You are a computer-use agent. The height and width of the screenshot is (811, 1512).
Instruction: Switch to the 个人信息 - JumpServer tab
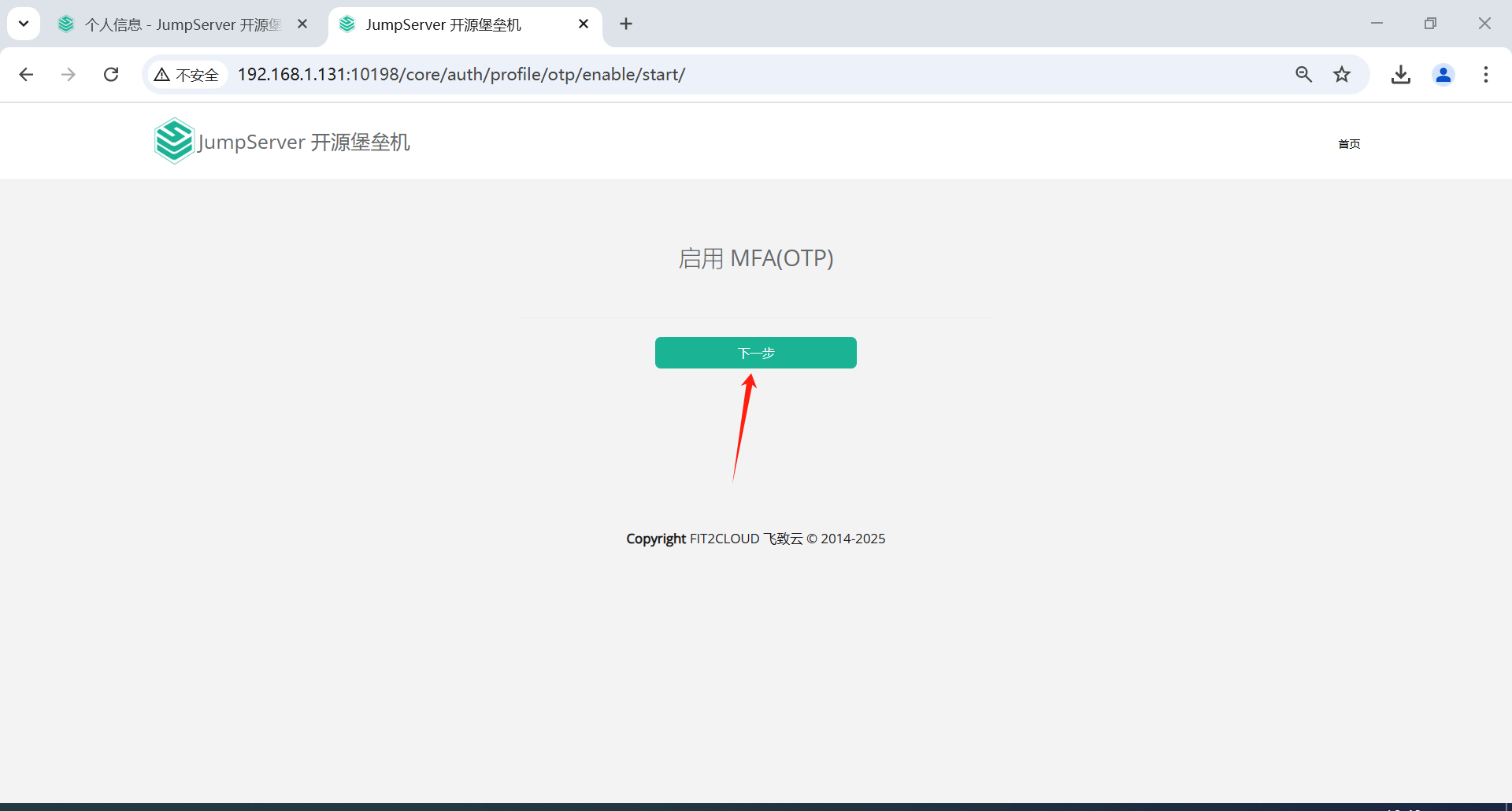183,24
